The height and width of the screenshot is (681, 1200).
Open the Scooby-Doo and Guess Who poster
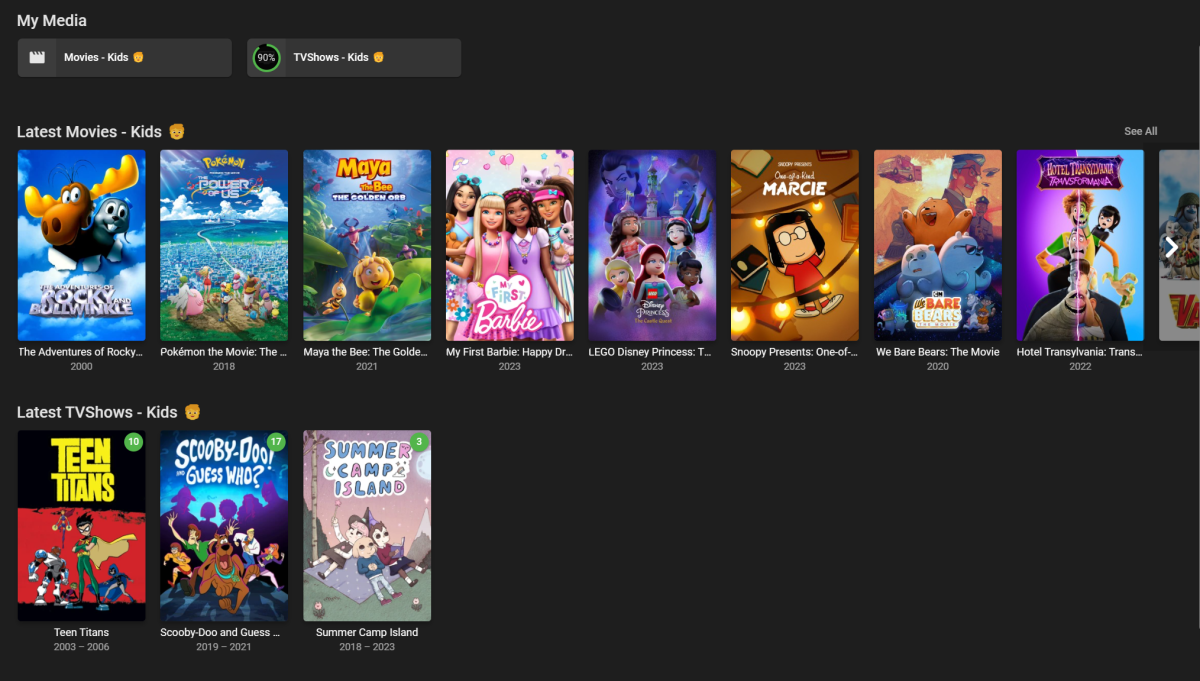(224, 526)
